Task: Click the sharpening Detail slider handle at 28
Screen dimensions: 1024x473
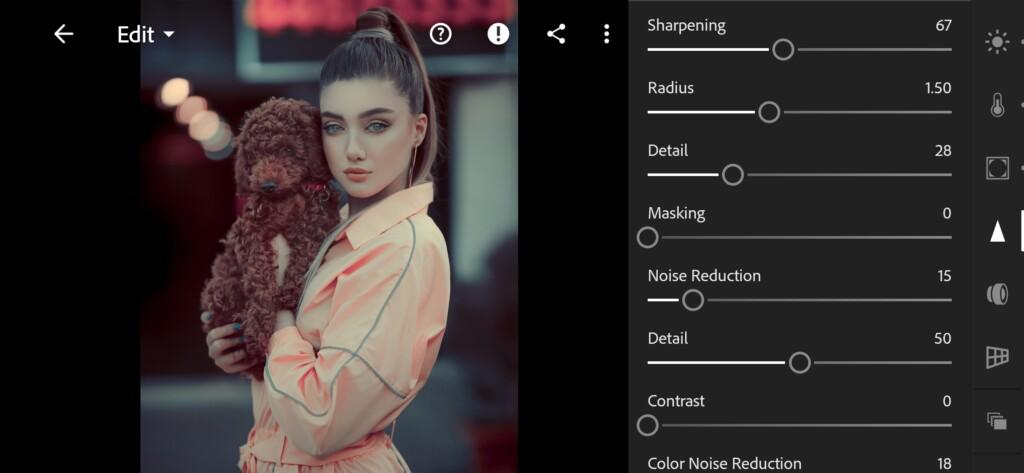Action: tap(733, 175)
